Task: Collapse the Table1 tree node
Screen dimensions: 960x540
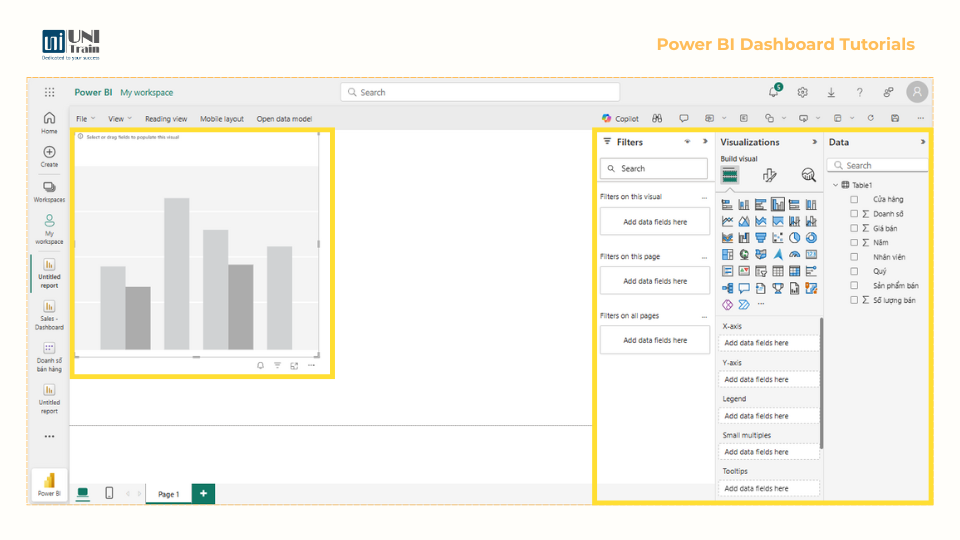Action: pos(836,185)
